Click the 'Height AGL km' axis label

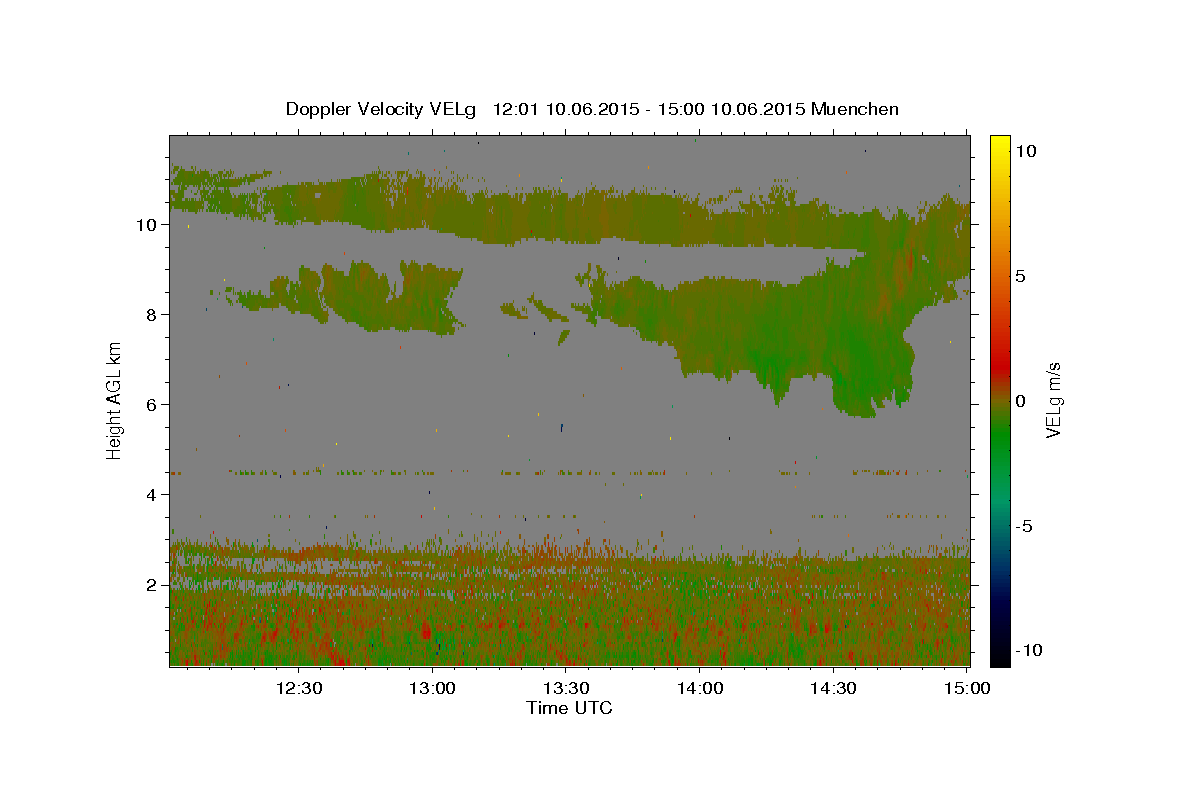click(115, 400)
